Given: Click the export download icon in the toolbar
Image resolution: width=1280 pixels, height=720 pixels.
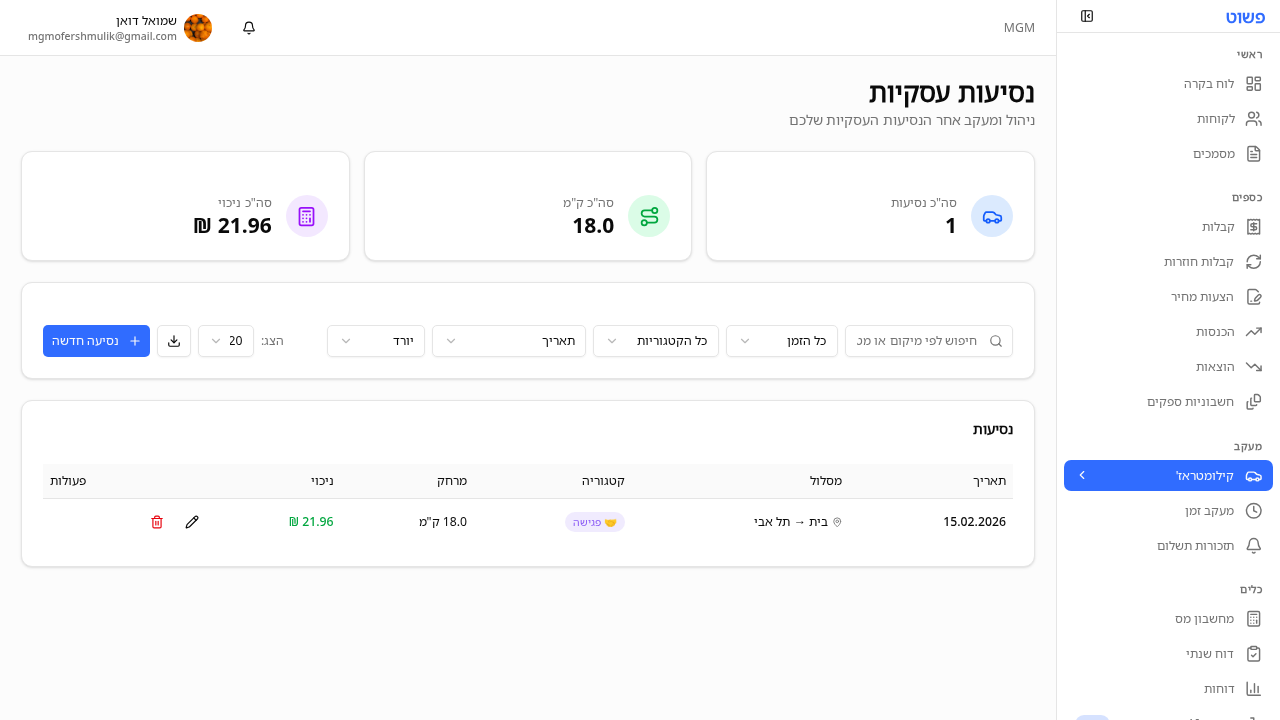Looking at the screenshot, I should pyautogui.click(x=173, y=341).
